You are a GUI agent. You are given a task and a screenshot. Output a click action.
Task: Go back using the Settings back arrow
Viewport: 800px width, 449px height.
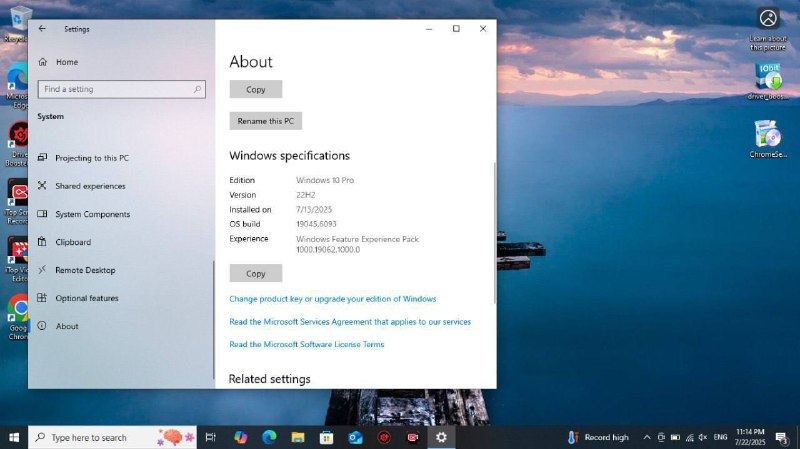click(42, 29)
